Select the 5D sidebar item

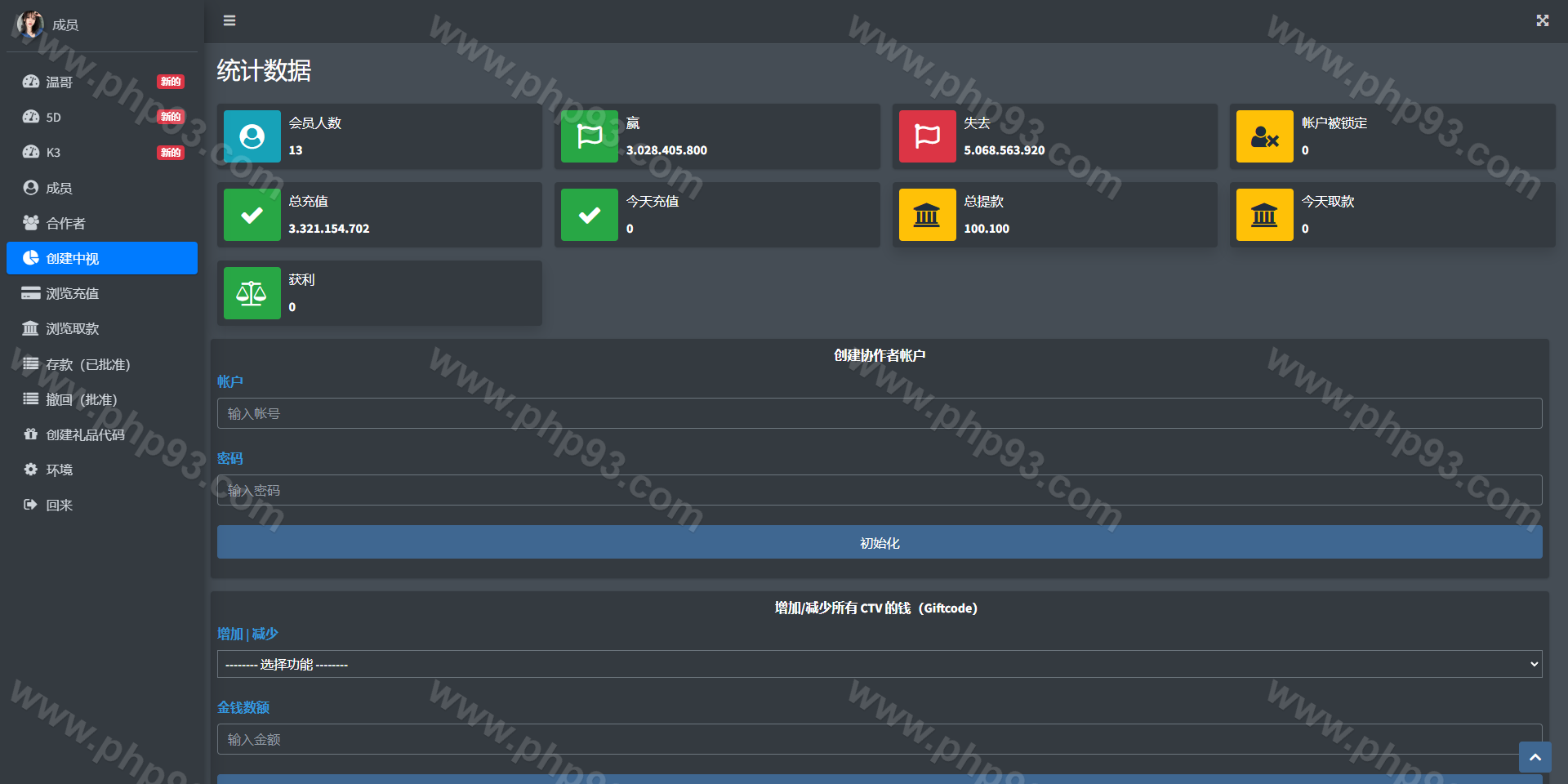click(54, 117)
